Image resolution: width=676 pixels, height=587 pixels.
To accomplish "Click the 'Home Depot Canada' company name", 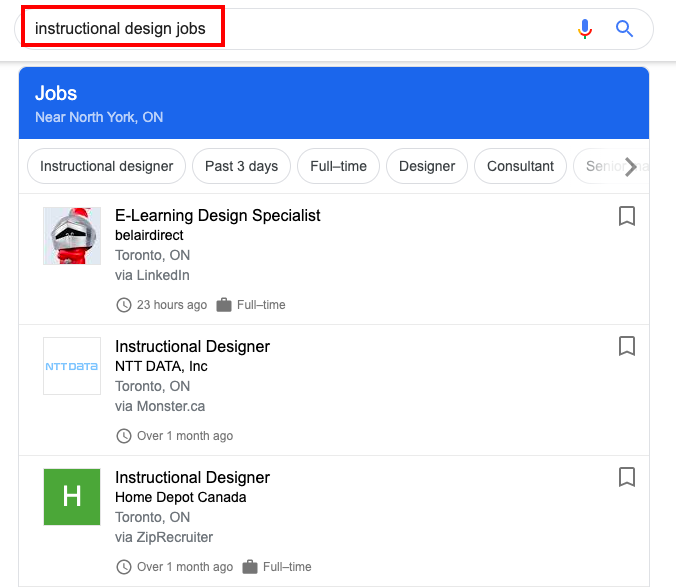I will (x=181, y=497).
